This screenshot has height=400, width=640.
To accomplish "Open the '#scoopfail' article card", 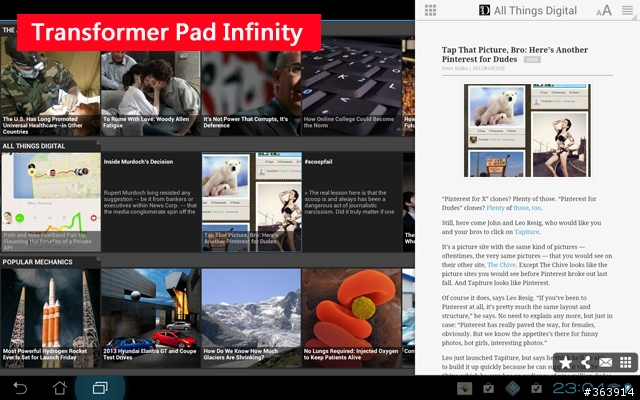I will click(351, 202).
